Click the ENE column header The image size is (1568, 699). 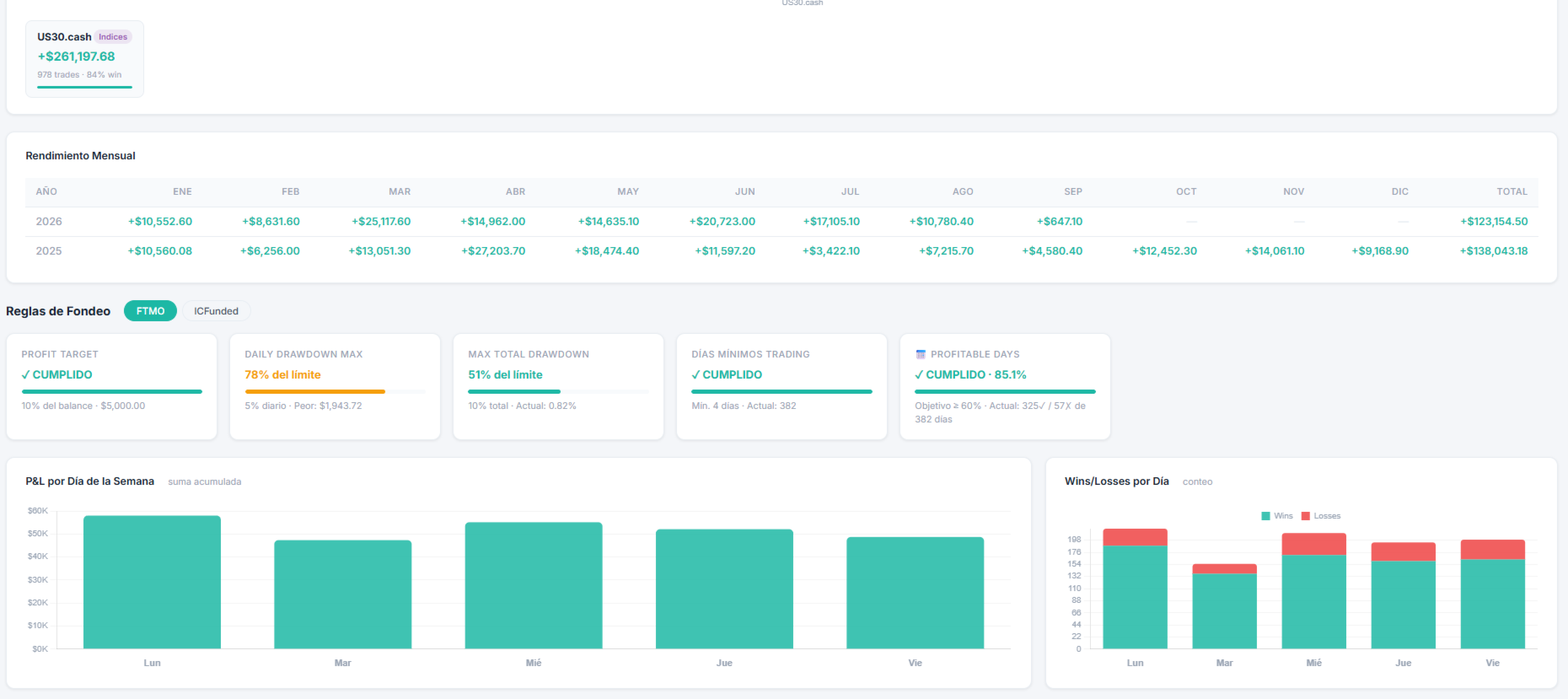tap(182, 191)
